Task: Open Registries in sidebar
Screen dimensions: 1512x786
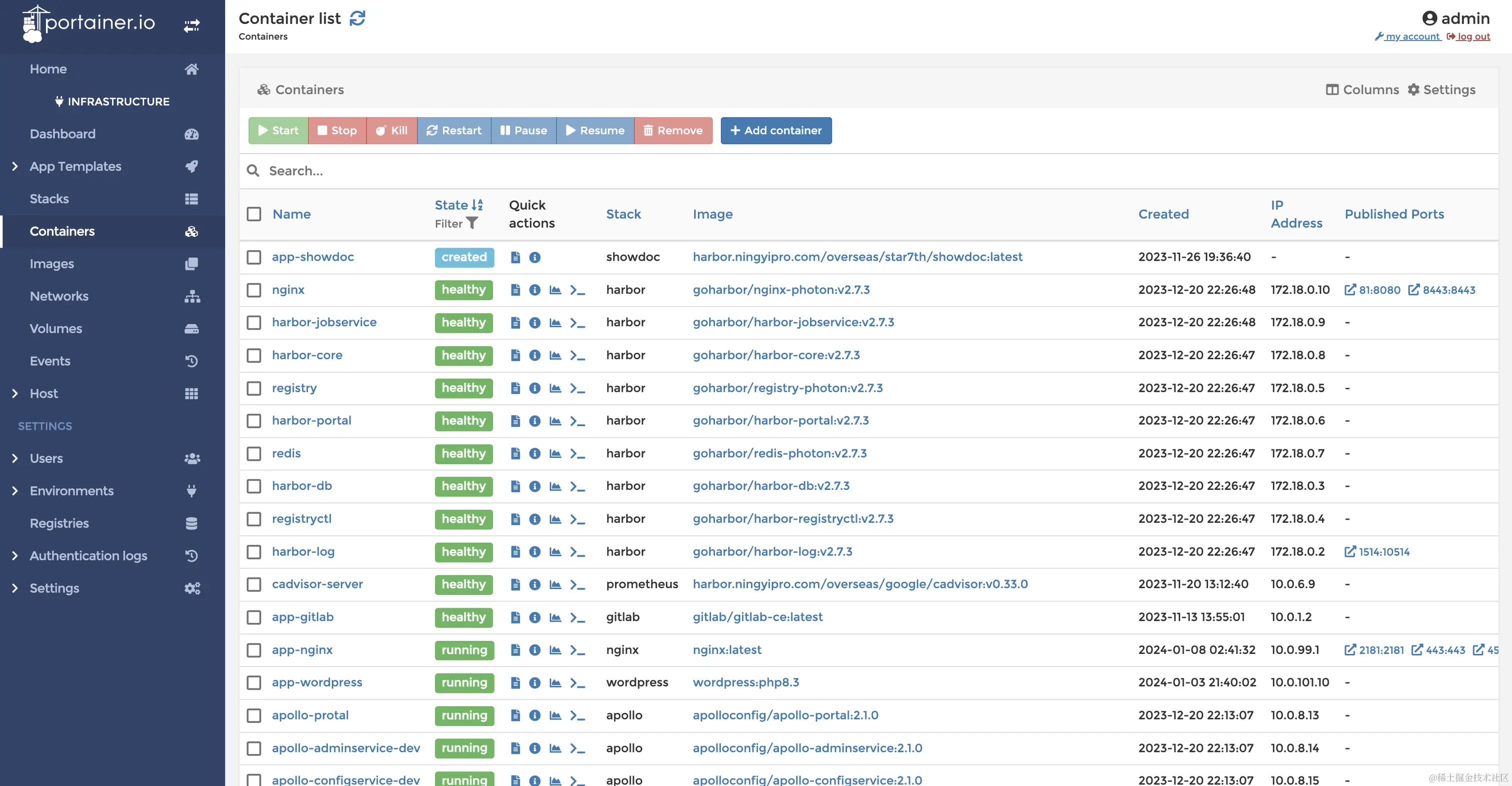Action: (x=112, y=523)
